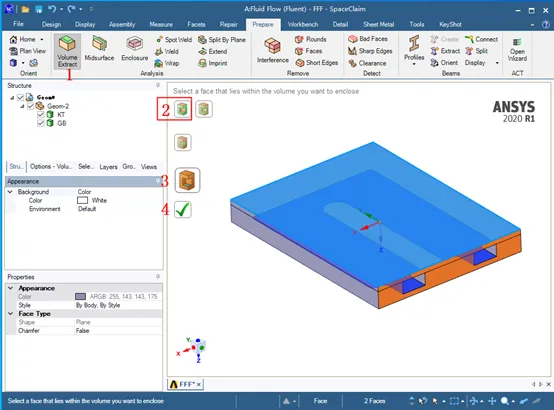Click Split By Plane tool
The image size is (554, 410).
[x=222, y=40]
